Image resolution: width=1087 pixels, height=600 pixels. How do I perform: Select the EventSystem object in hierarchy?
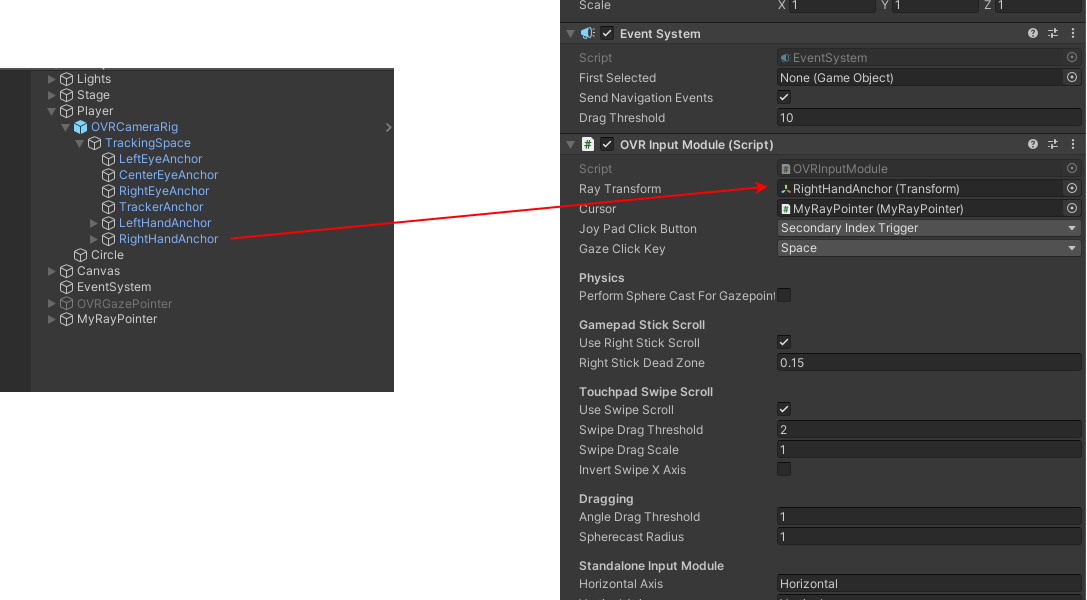(x=113, y=287)
